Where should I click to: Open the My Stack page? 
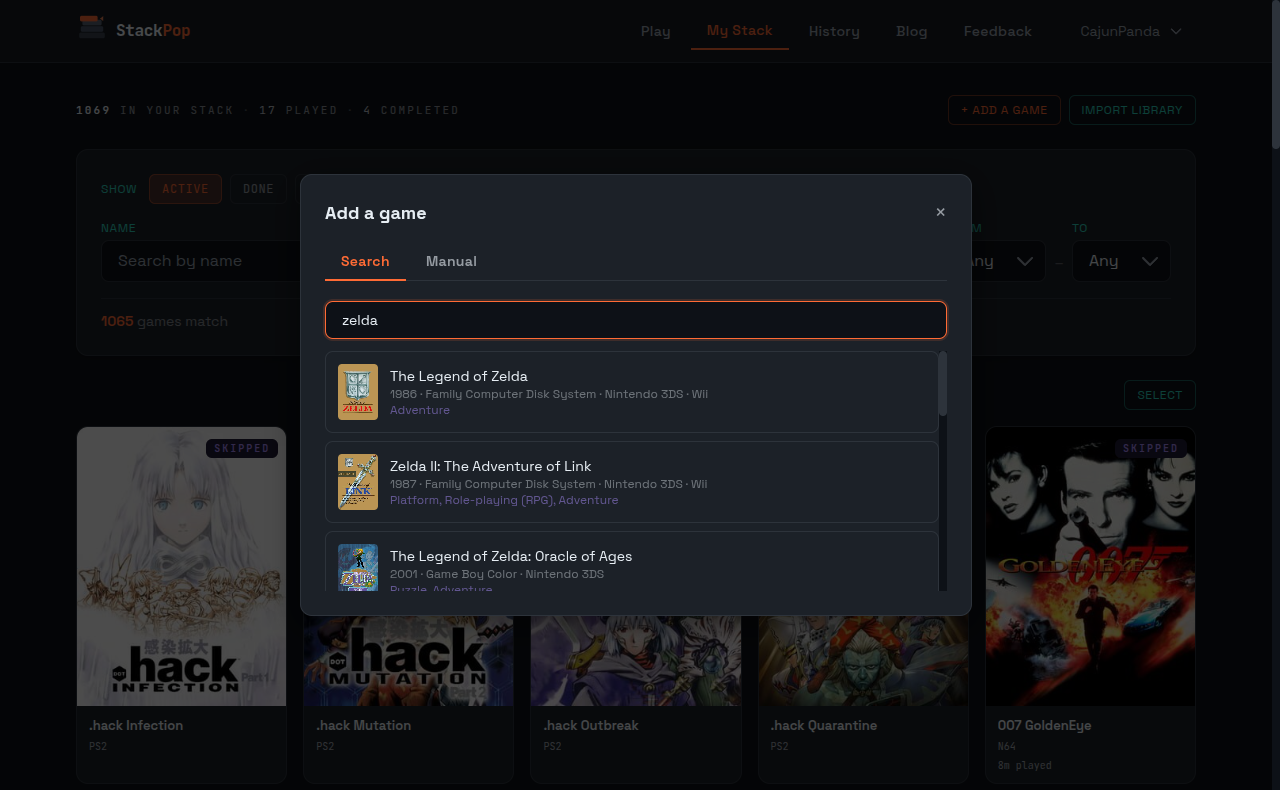(740, 31)
